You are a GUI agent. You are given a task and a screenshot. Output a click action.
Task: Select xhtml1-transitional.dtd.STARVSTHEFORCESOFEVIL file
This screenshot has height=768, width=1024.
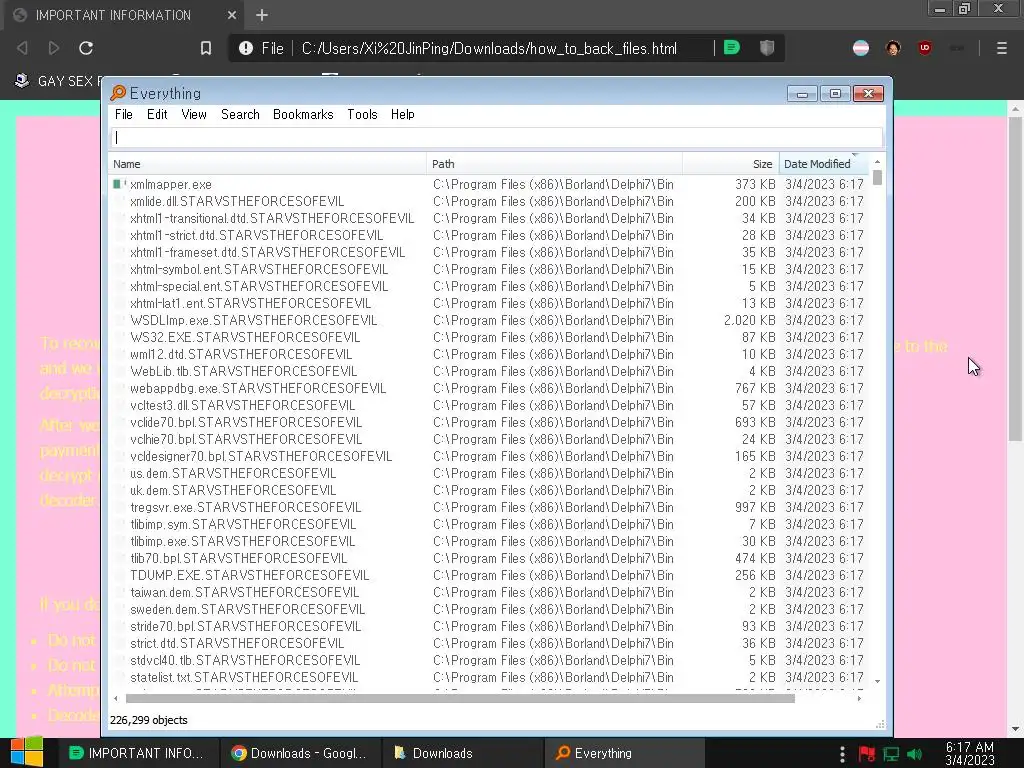coord(272,218)
